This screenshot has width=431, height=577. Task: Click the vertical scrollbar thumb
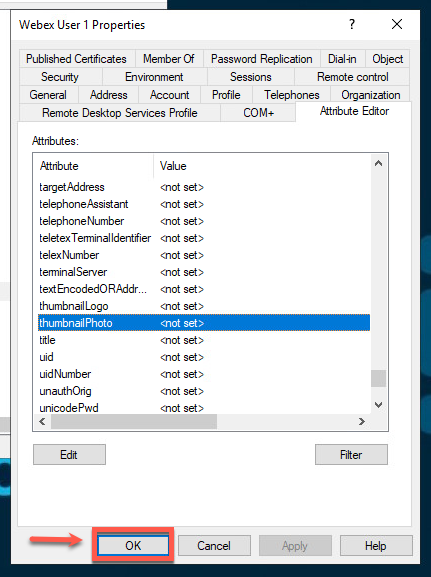378,379
